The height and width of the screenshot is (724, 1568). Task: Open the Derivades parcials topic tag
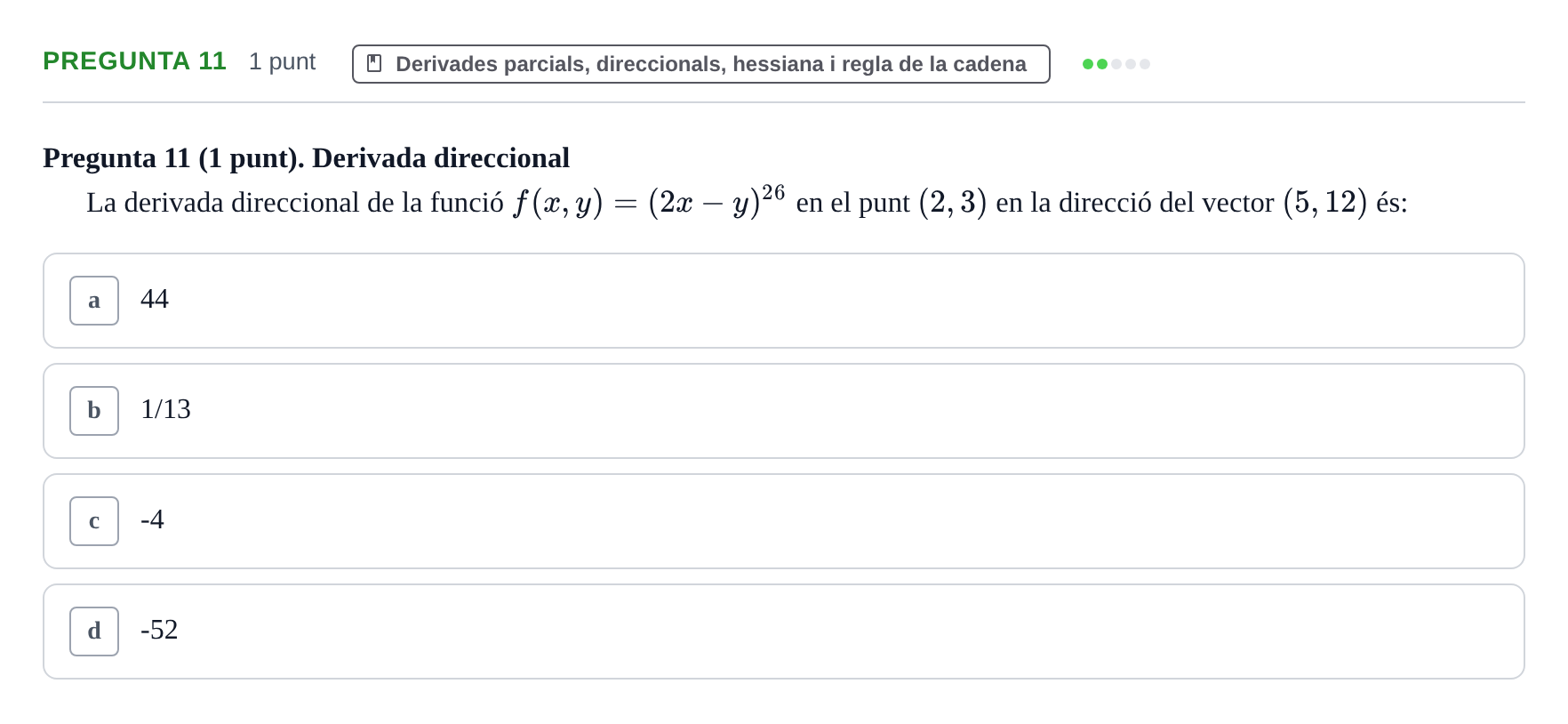click(700, 64)
